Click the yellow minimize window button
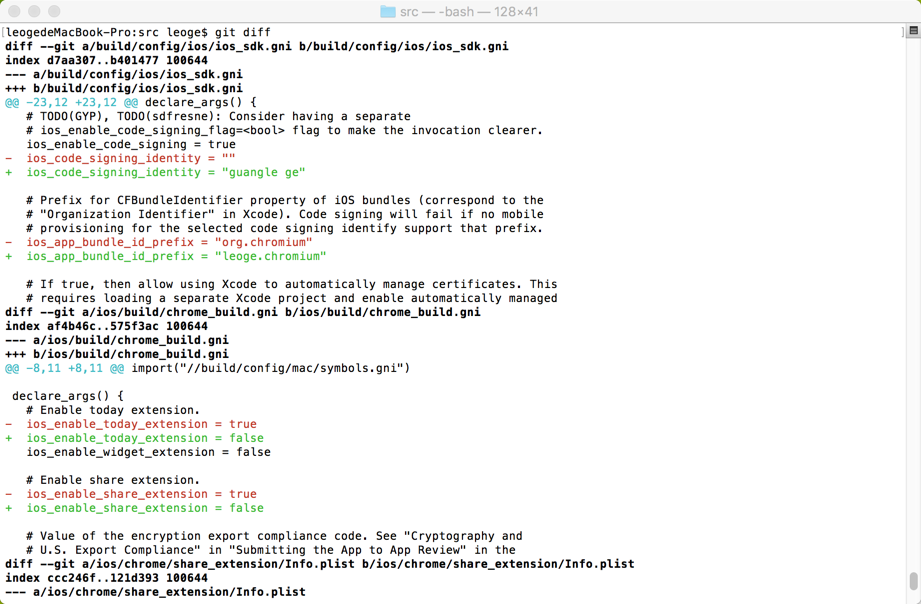The width and height of the screenshot is (921, 604). 34,11
